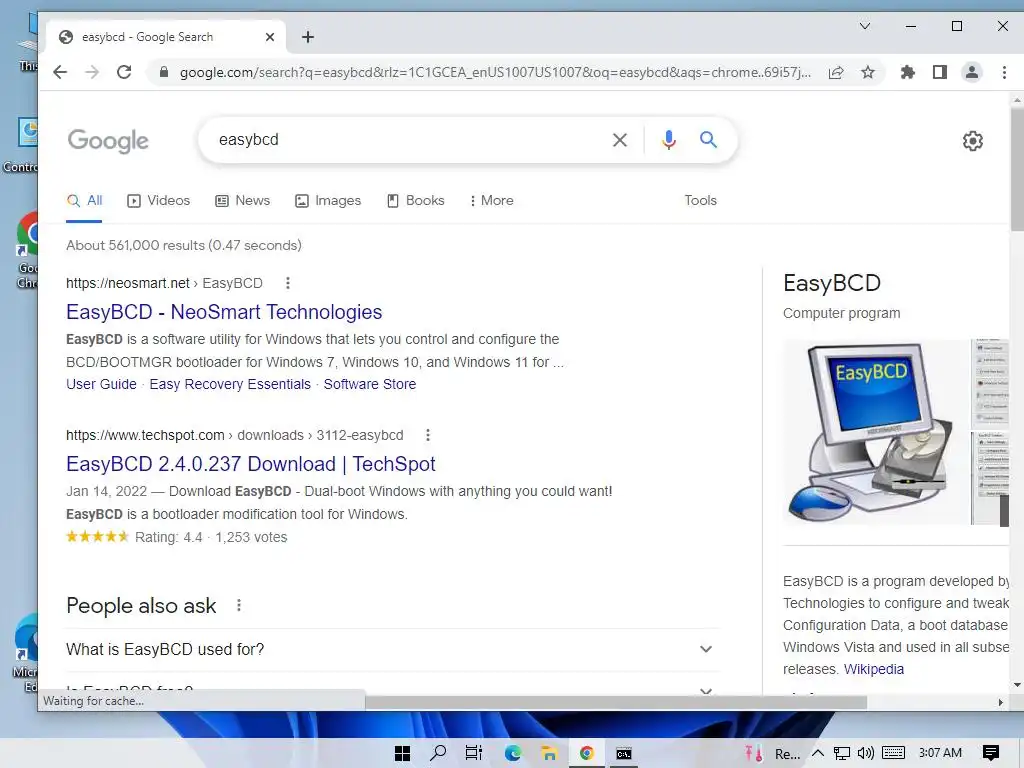Submit search with the magnifier icon
The image size is (1024, 768).
click(709, 139)
